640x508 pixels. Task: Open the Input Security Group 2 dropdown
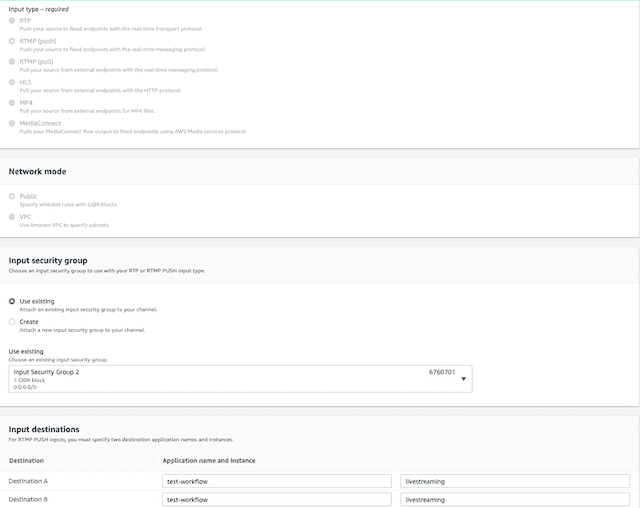tap(240, 378)
